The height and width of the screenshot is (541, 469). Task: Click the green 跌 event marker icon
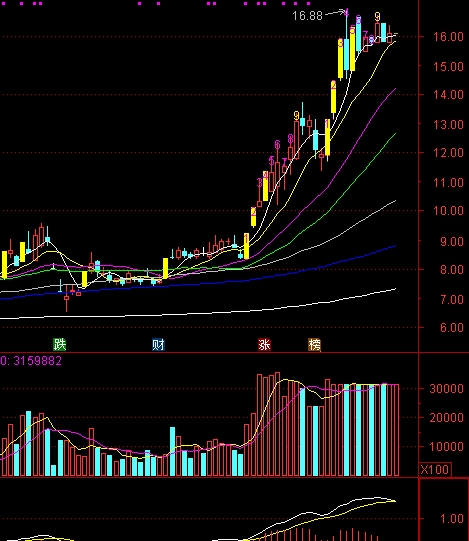59,344
